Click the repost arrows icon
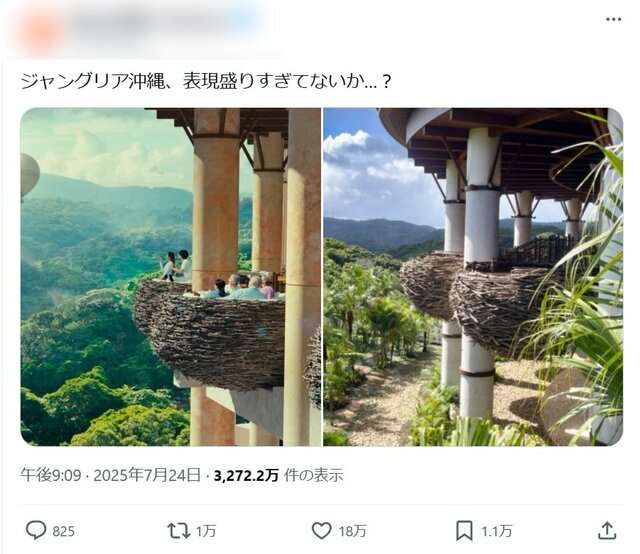The image size is (640, 554). [x=176, y=530]
